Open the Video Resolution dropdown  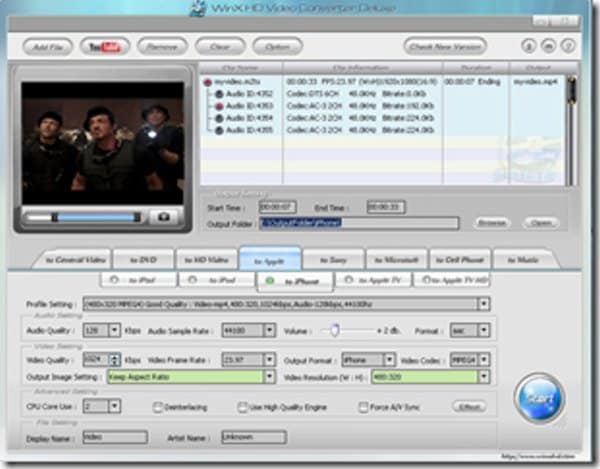pyautogui.click(x=484, y=377)
